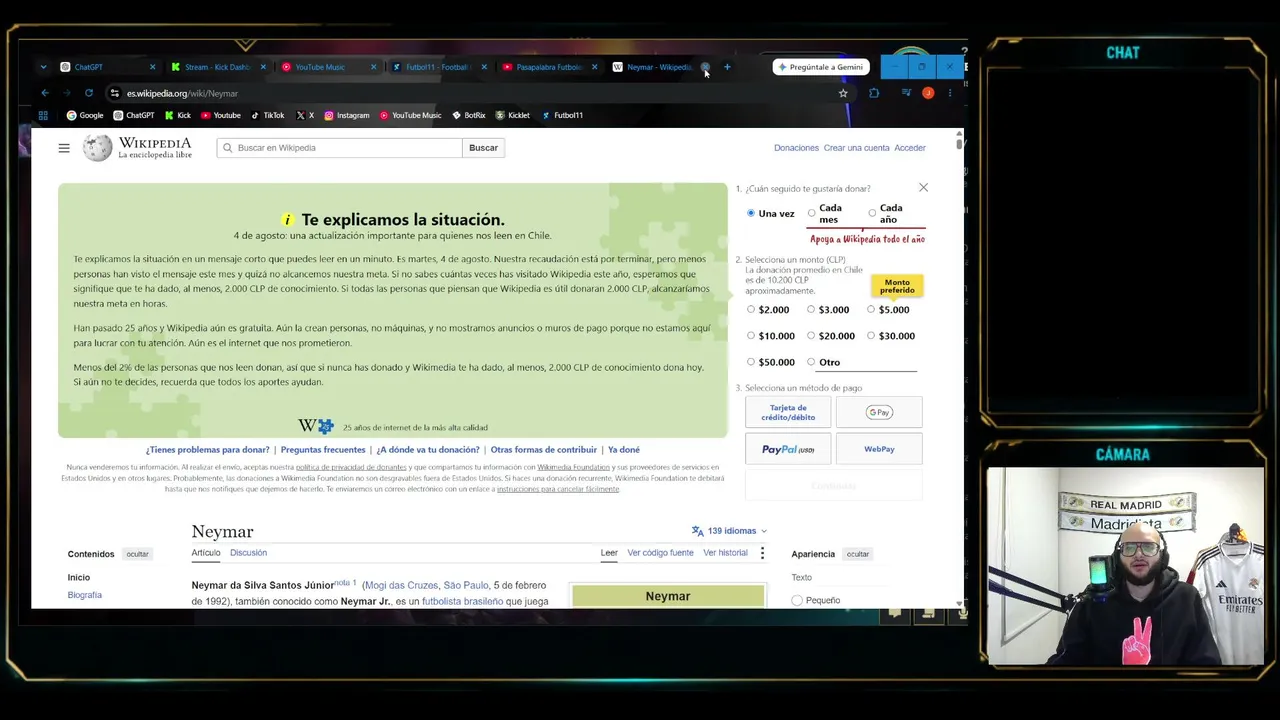Switch to the Pasapalabra Futbolero tab
This screenshot has height=720, width=1280.
[x=549, y=67]
